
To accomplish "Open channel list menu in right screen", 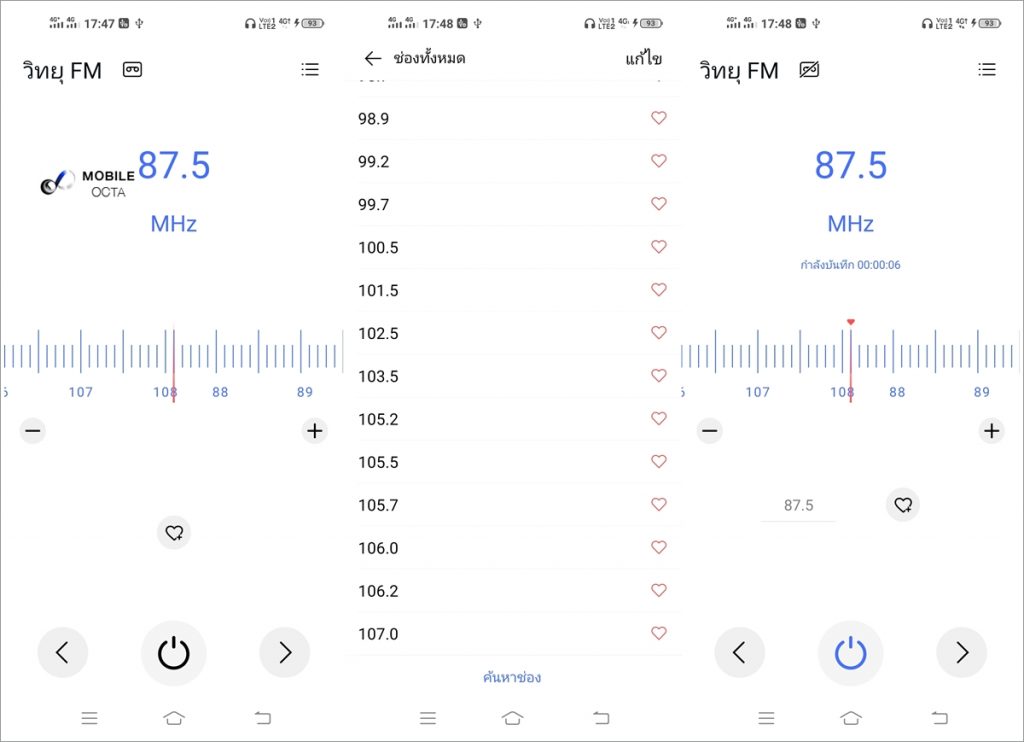I will [987, 70].
